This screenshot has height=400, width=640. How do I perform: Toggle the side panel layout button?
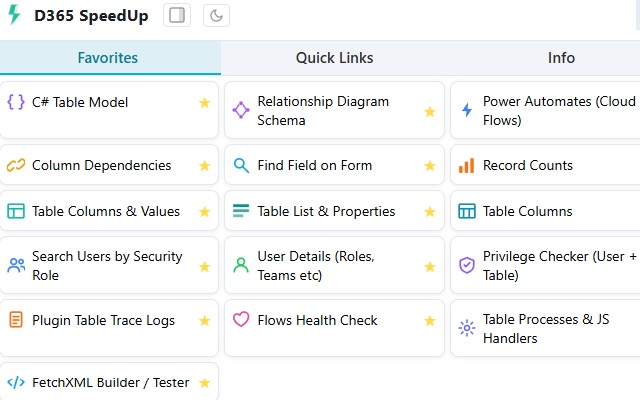point(177,16)
